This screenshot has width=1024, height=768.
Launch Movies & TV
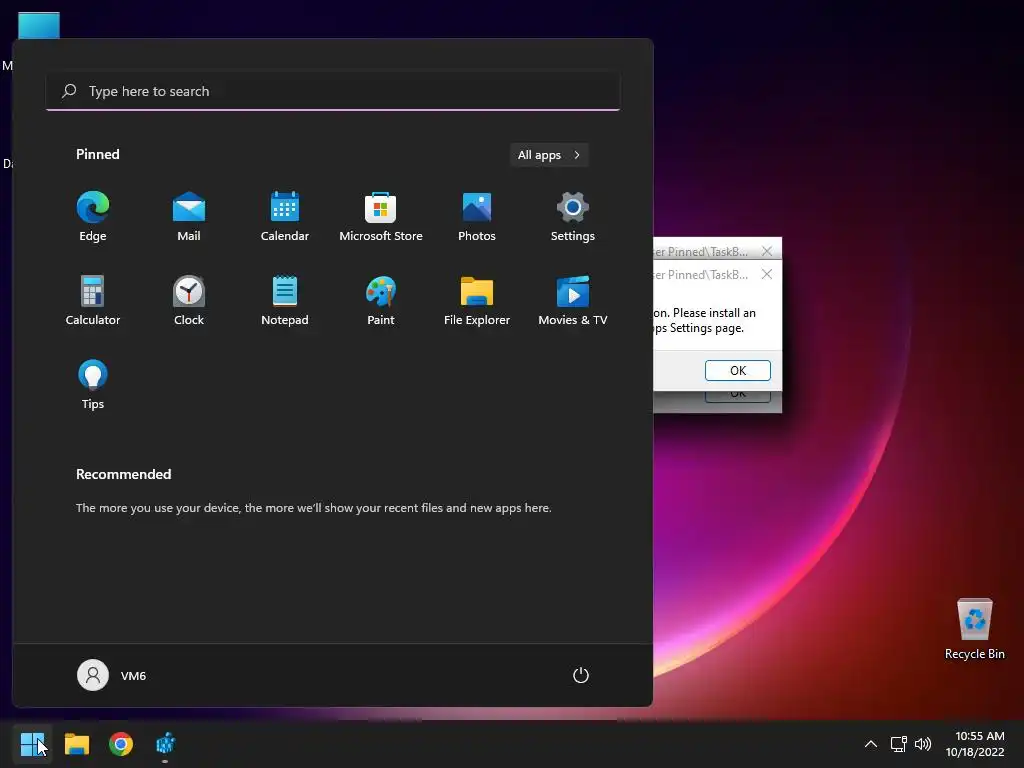(573, 300)
